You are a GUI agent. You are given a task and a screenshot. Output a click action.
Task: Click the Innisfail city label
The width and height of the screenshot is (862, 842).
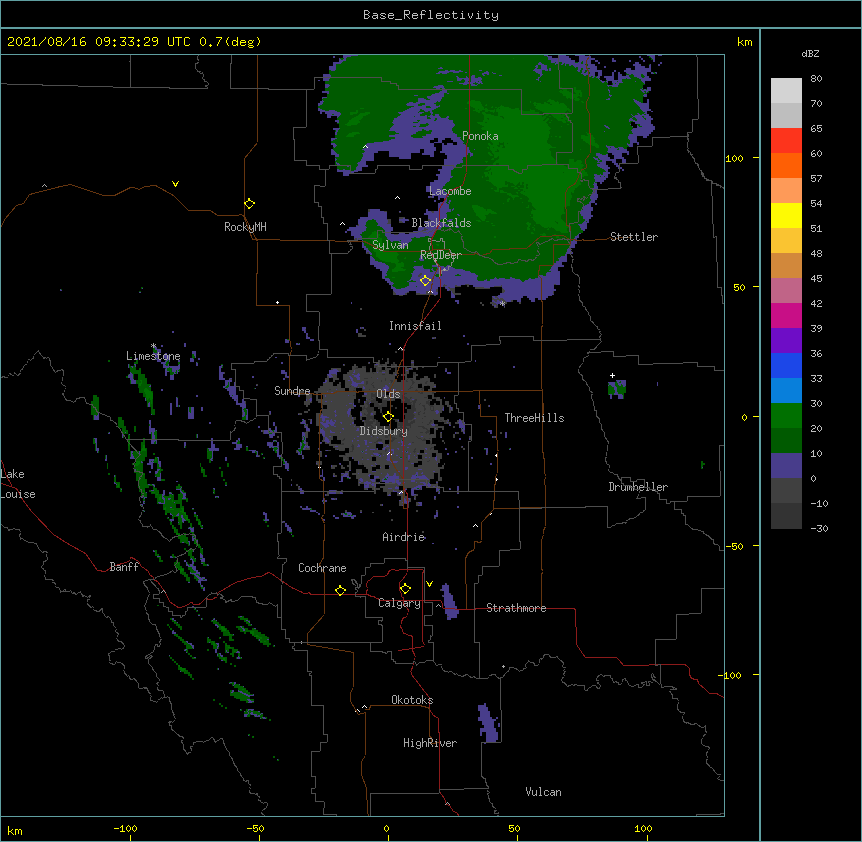(x=415, y=326)
